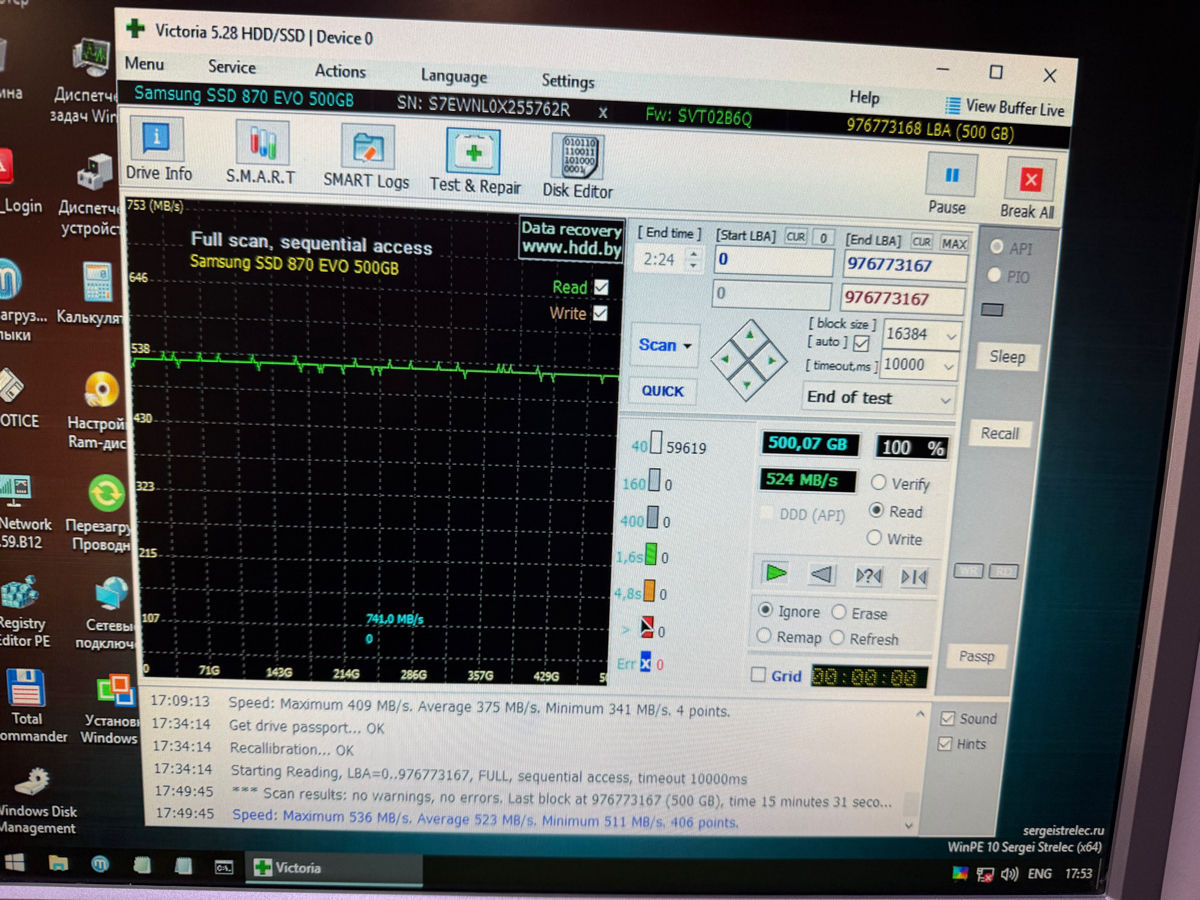Open SMART Logs view

366,156
